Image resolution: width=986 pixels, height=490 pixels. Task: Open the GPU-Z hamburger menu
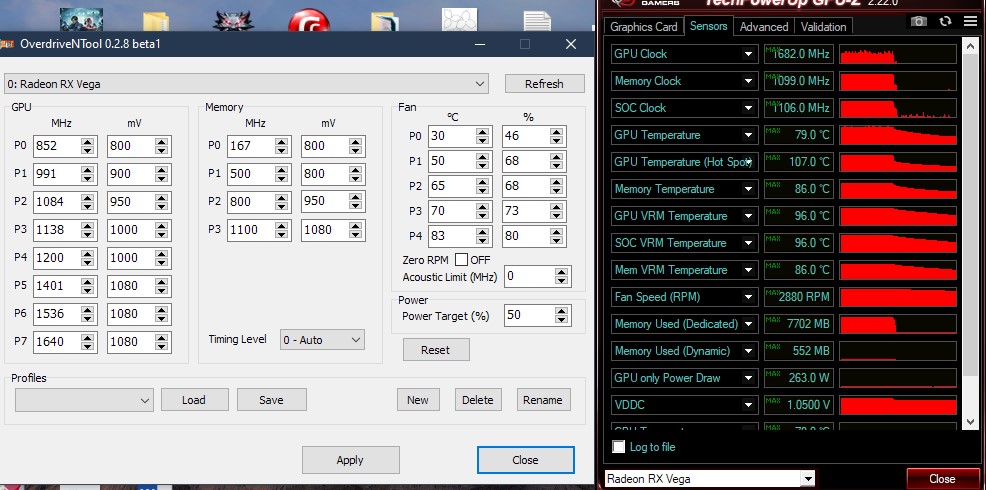(970, 21)
